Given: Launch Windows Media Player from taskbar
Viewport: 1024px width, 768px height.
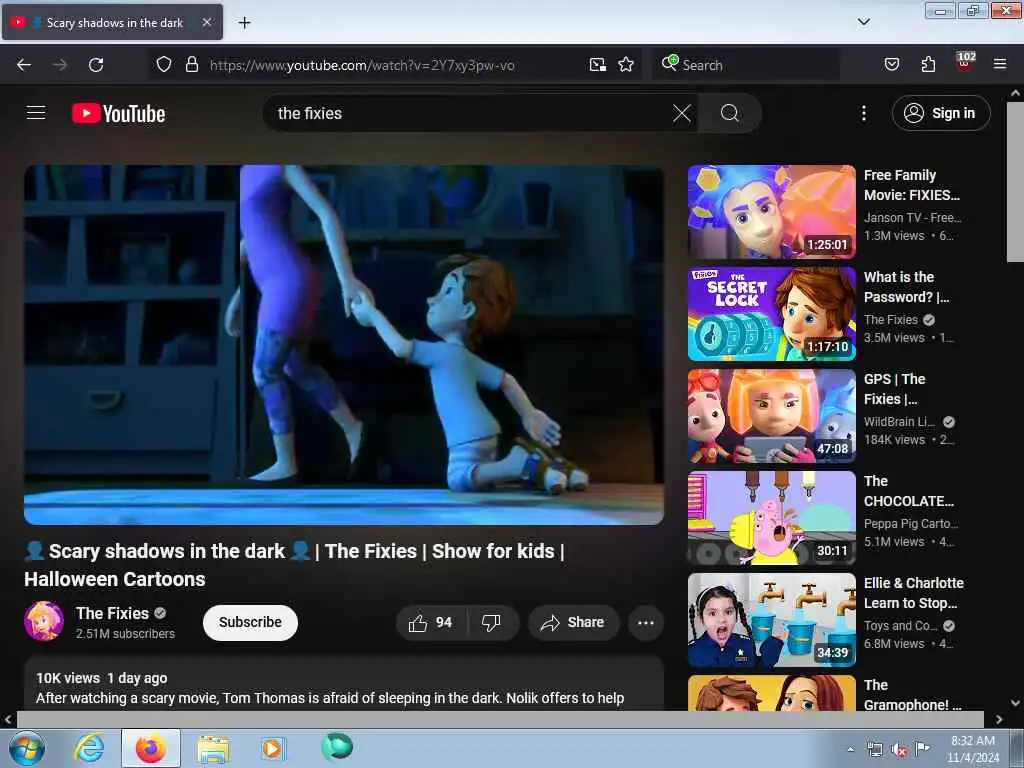Looking at the screenshot, I should tap(272, 748).
